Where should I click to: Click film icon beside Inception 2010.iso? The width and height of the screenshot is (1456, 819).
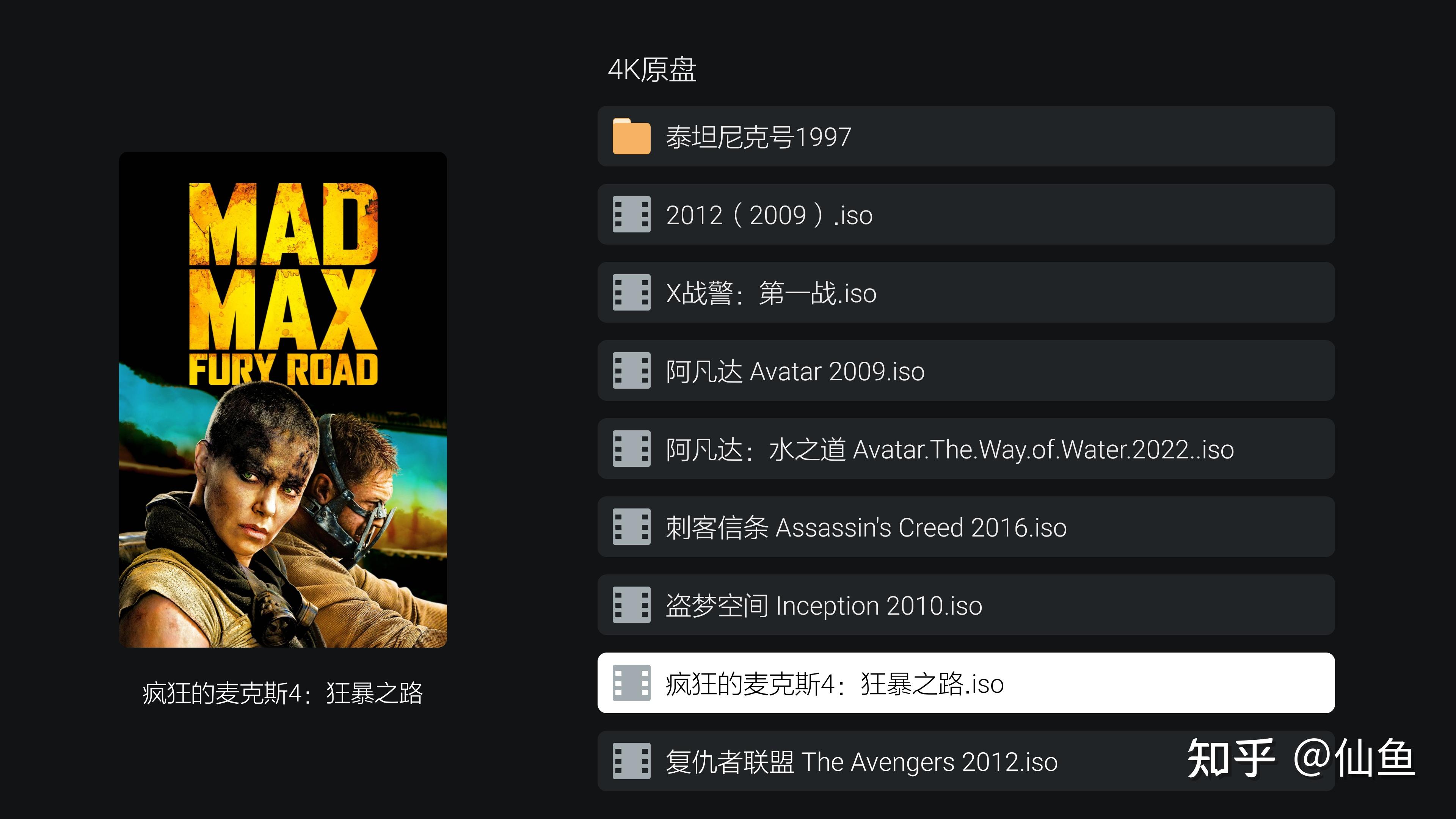(x=631, y=605)
